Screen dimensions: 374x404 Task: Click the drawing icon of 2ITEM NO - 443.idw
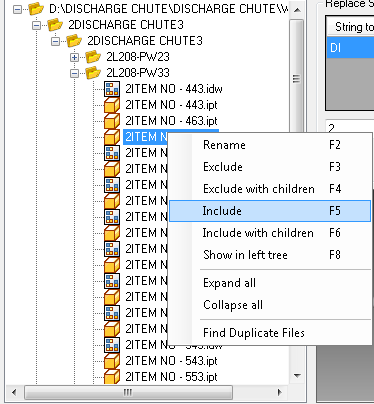click(112, 89)
